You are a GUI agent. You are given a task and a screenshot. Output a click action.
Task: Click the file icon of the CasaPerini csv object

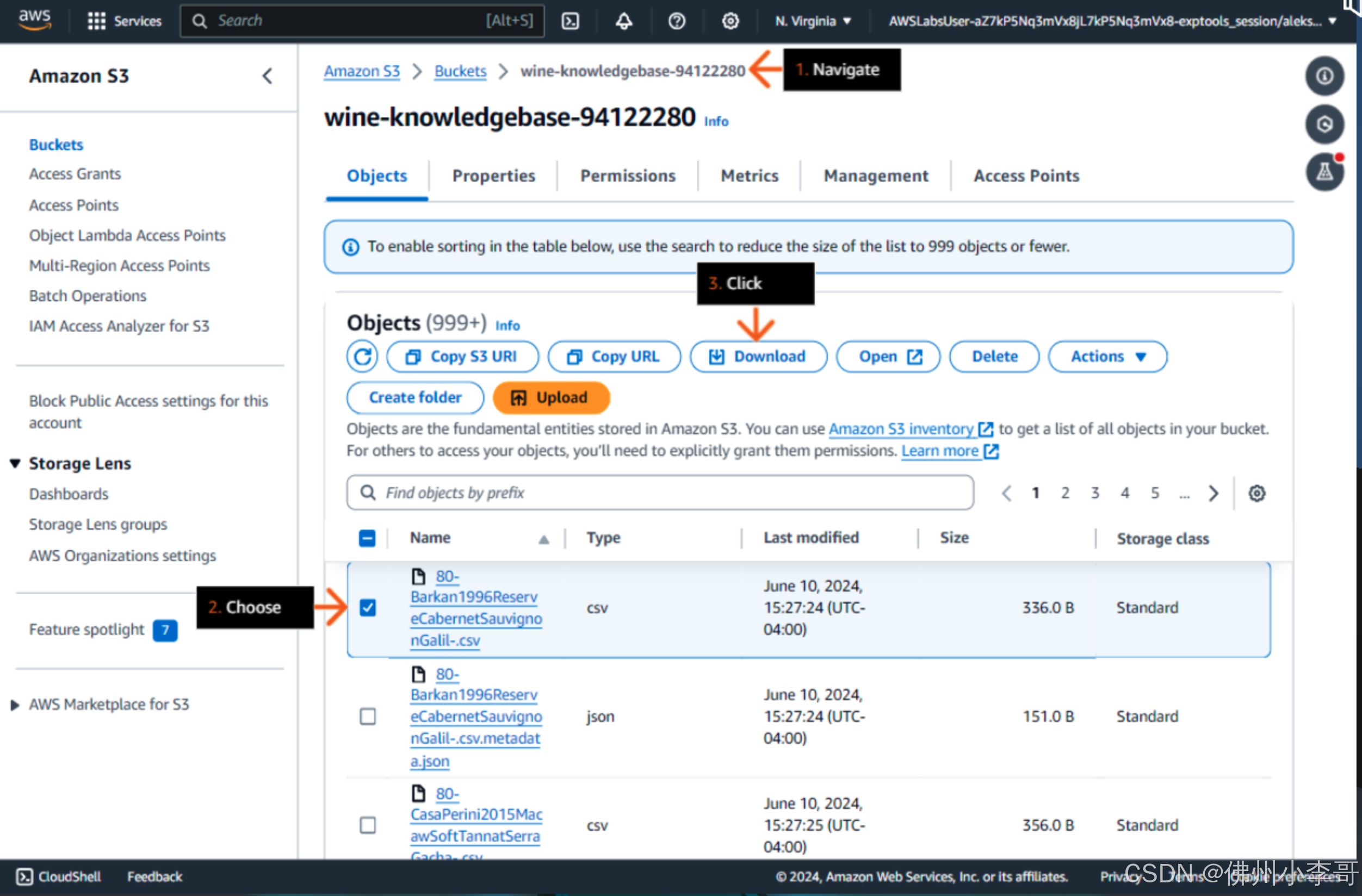pos(418,793)
